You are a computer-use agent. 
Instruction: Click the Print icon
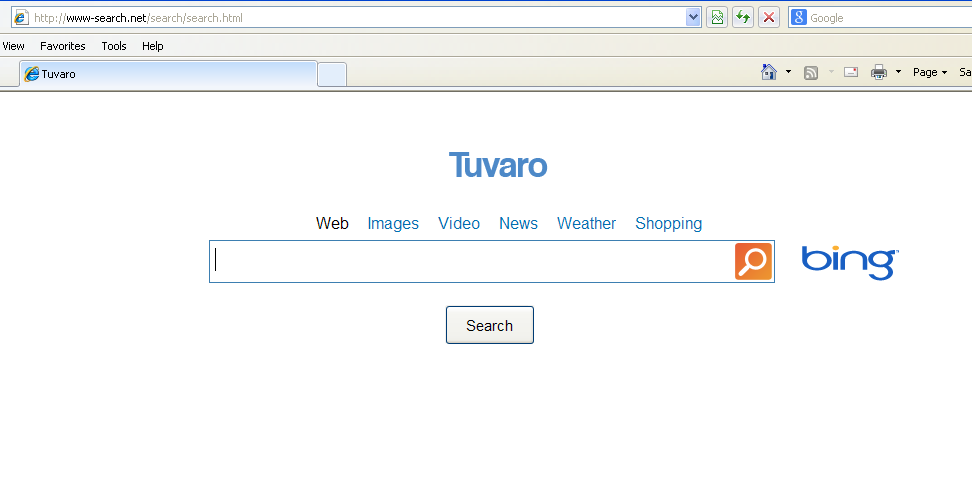click(879, 73)
